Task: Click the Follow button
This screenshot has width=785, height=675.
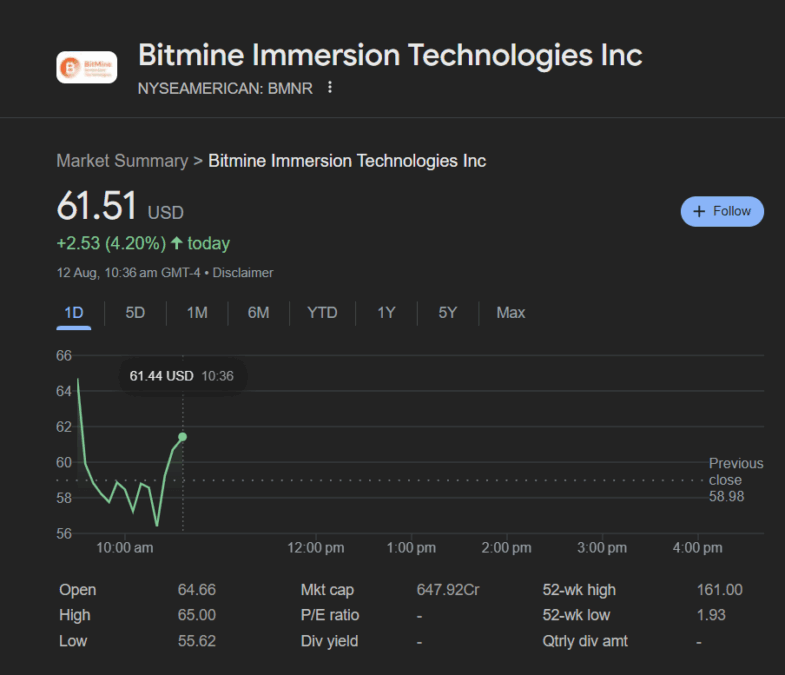Action: click(722, 211)
